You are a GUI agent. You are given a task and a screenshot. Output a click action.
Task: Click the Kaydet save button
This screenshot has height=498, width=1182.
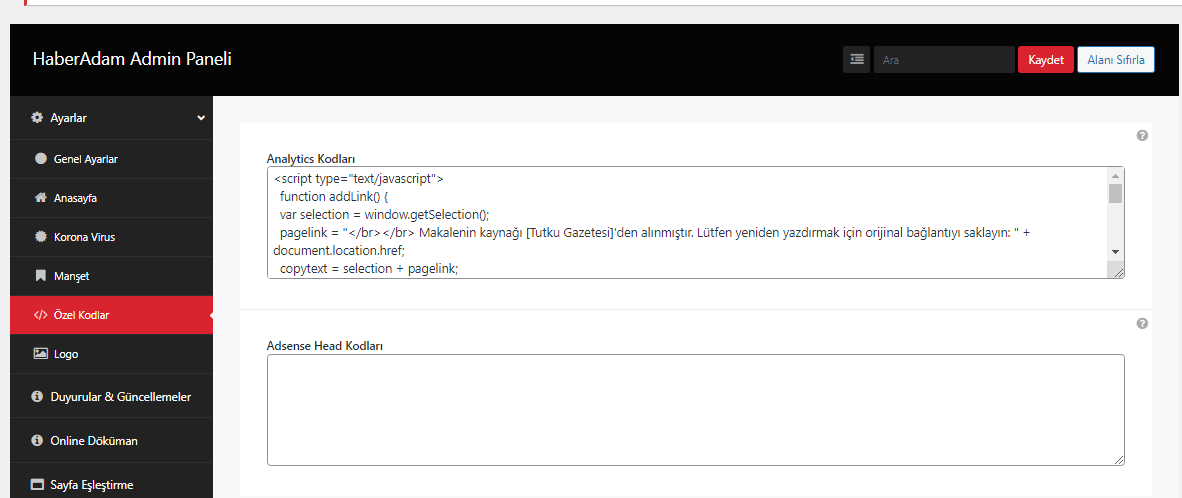tap(1046, 60)
